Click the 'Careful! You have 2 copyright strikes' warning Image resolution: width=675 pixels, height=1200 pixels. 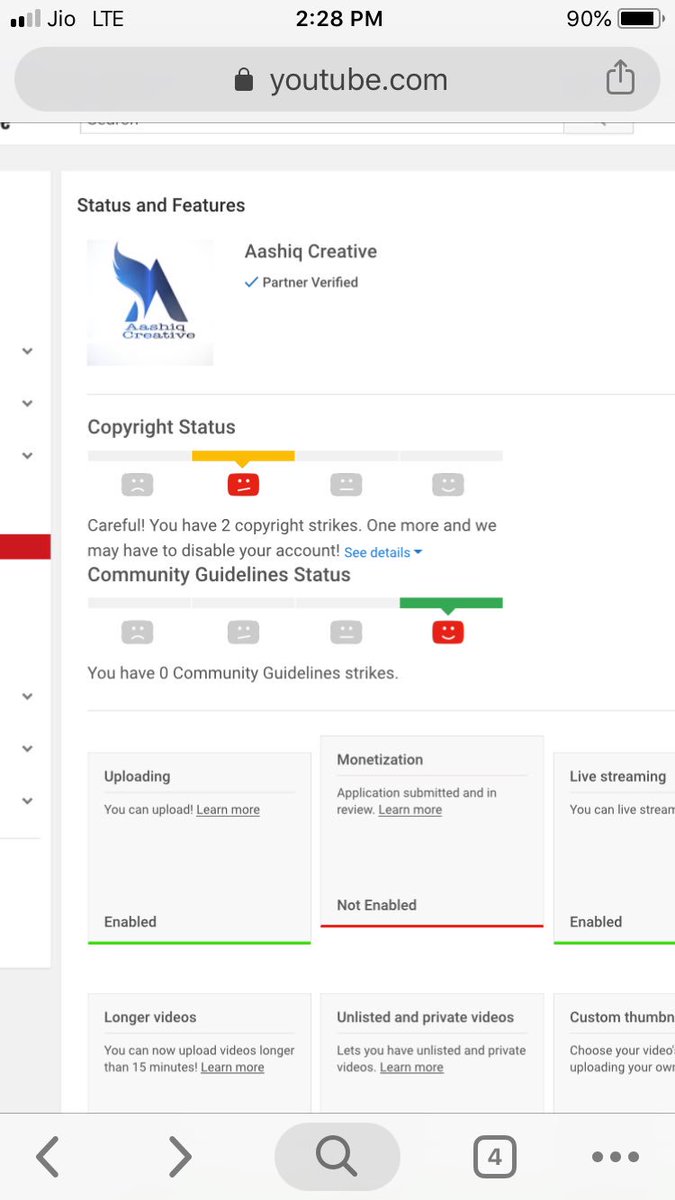[x=292, y=538]
